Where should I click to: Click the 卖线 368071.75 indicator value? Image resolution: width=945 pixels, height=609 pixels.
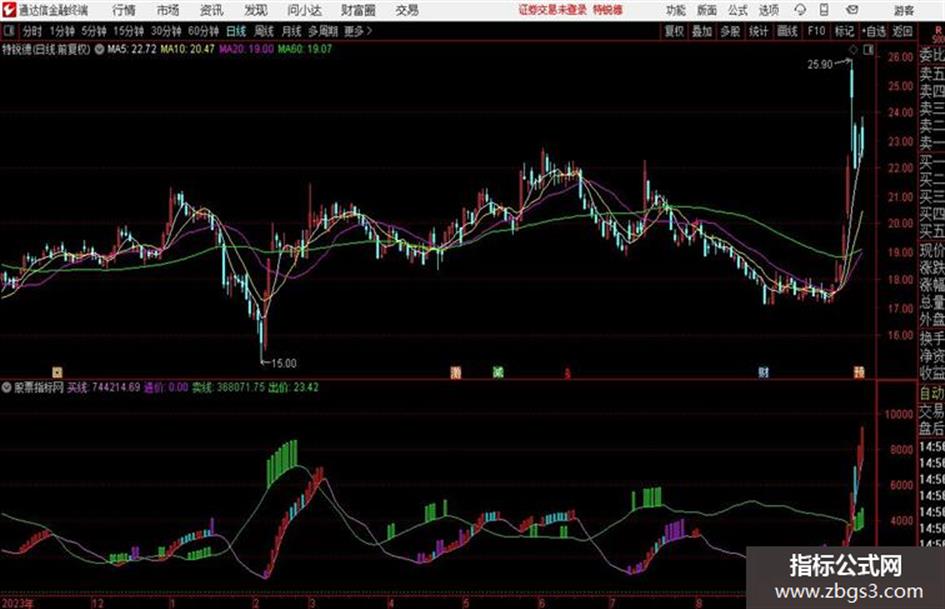[228, 388]
